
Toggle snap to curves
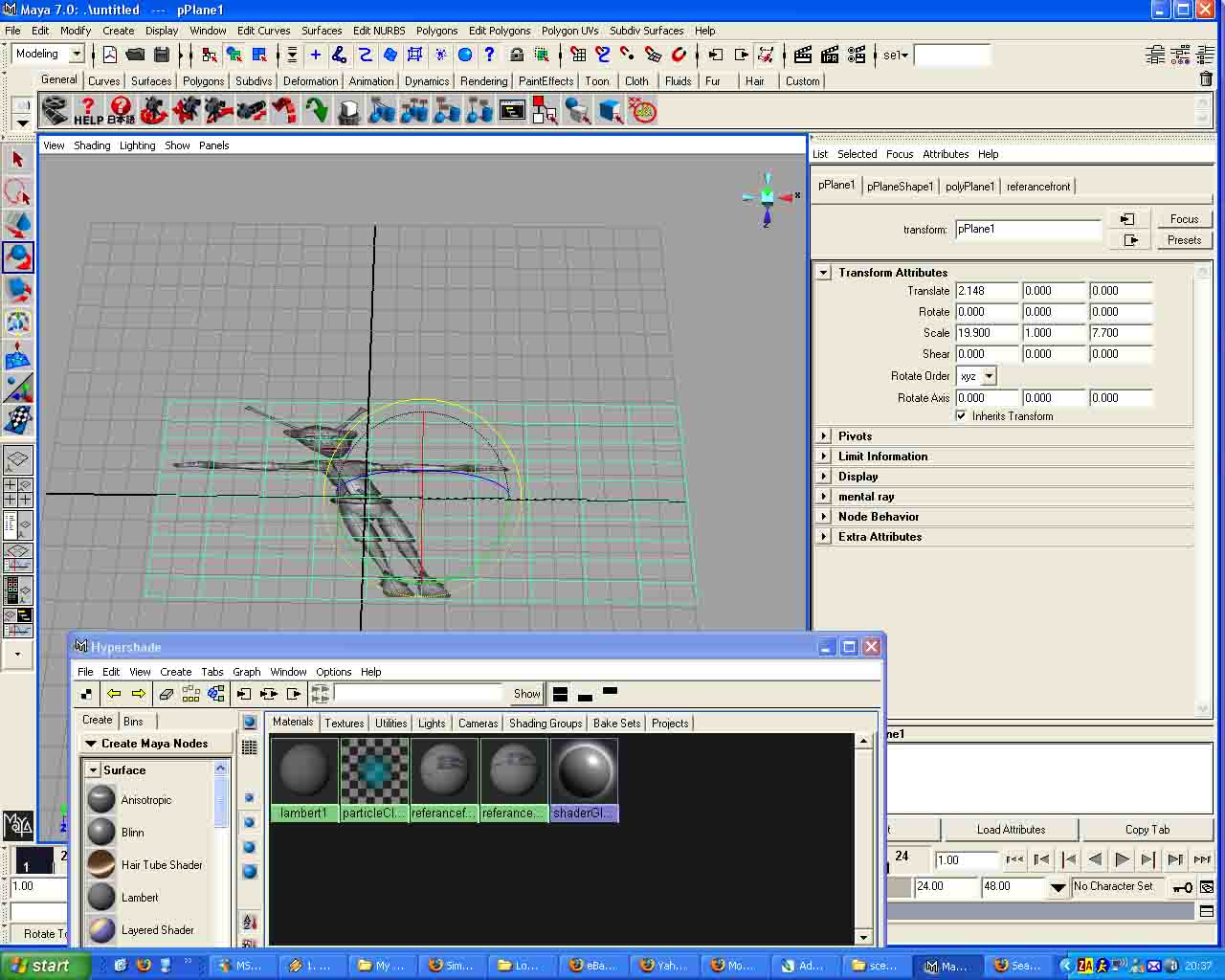(x=603, y=55)
